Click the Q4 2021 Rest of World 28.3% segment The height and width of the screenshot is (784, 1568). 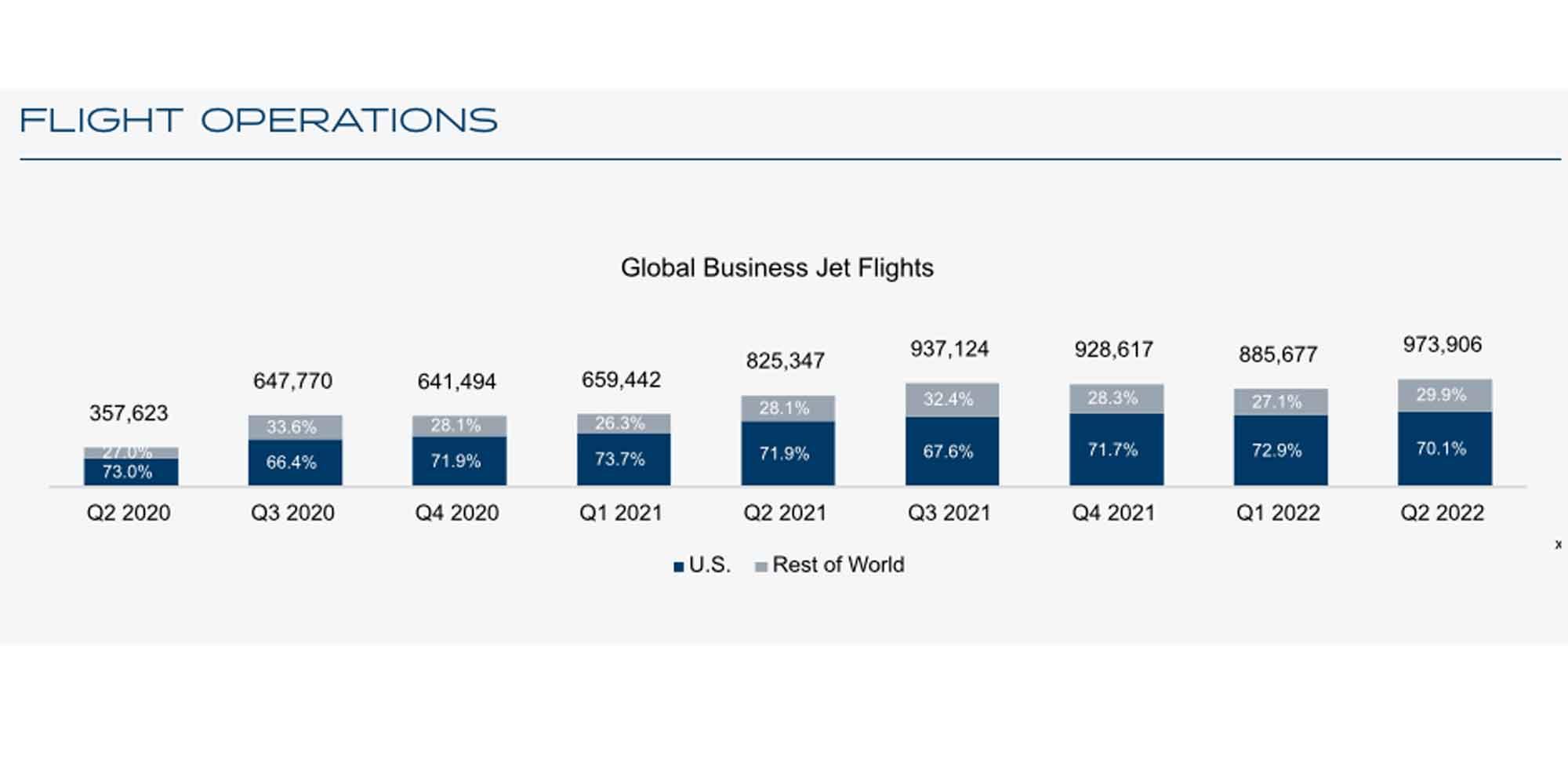[x=1116, y=398]
